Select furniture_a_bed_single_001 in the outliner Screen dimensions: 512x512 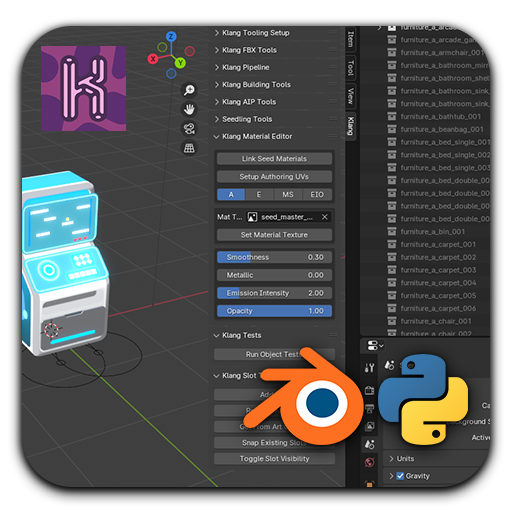click(445, 142)
